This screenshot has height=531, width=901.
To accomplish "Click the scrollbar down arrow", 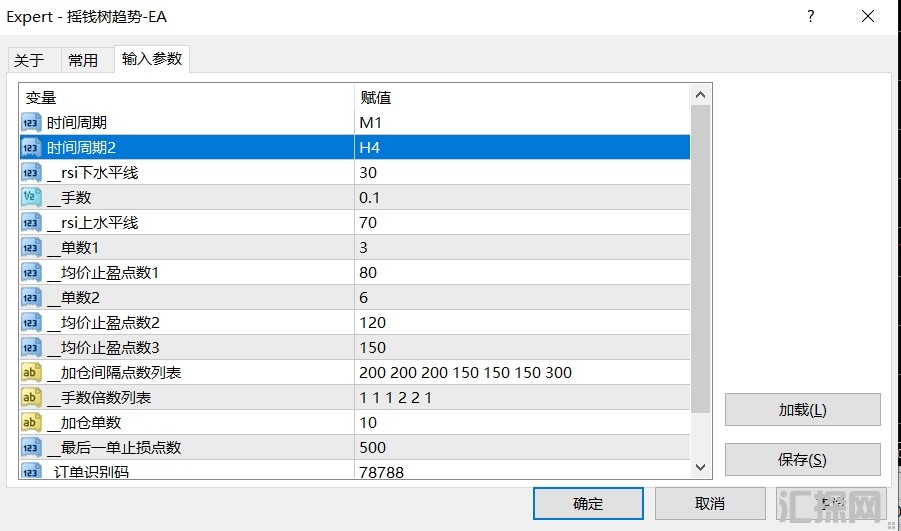I will [700, 466].
